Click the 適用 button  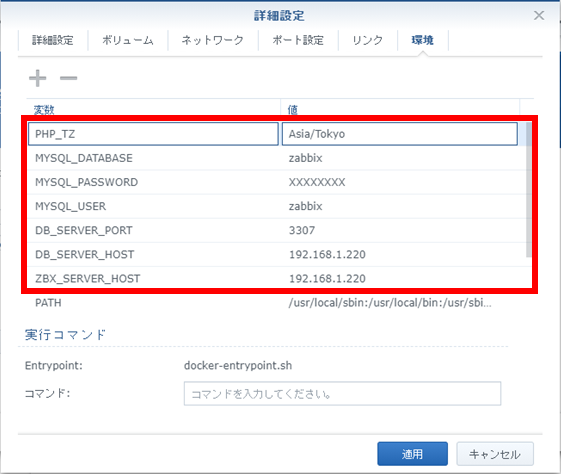412,454
